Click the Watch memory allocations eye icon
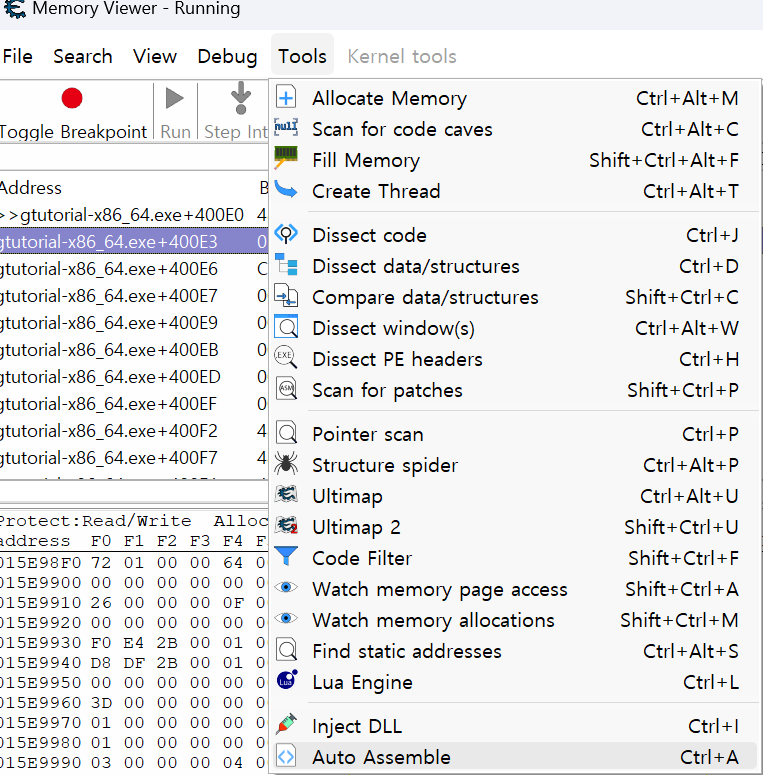The image size is (763, 775). point(286,618)
